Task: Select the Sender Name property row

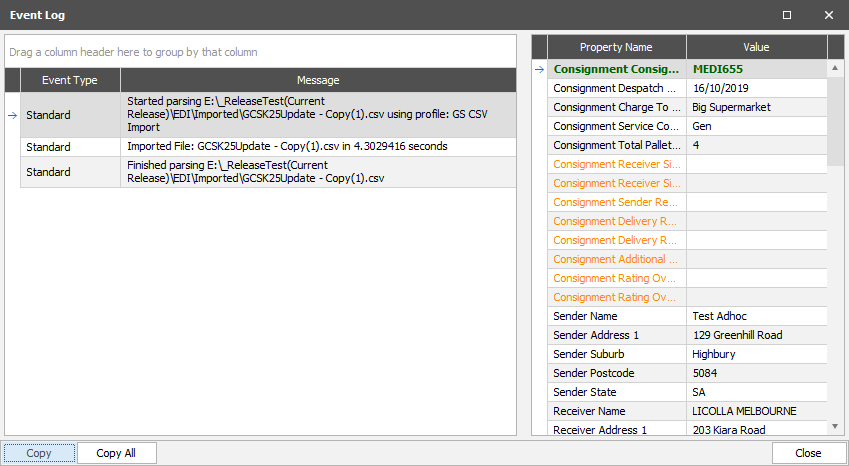Action: coord(687,316)
